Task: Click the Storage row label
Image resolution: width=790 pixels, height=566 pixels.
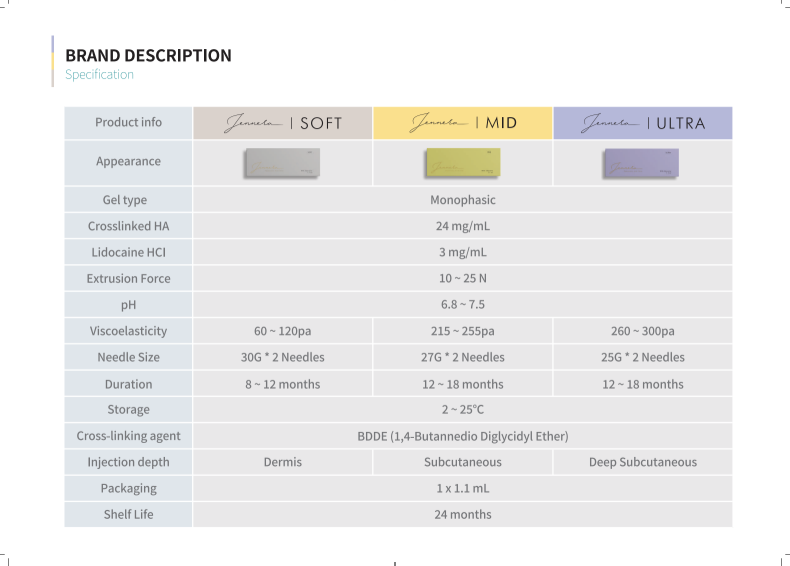Action: 128,409
